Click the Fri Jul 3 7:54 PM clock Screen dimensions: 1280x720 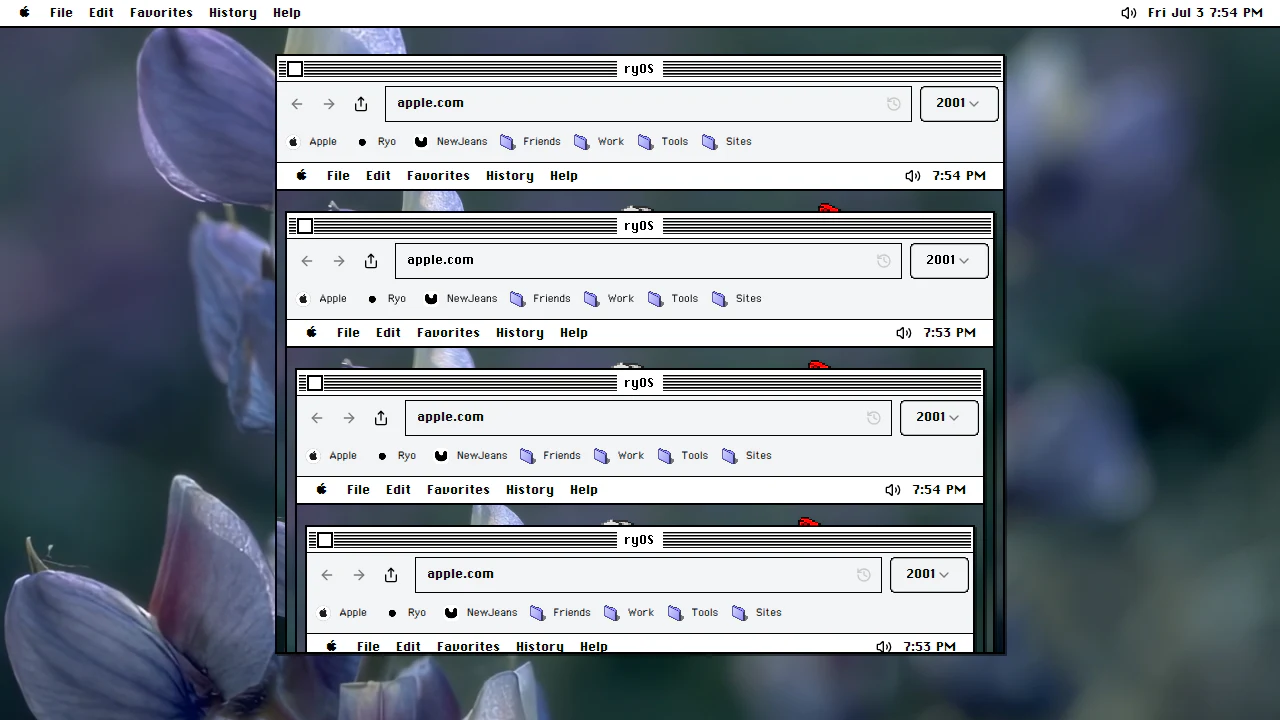1206,13
